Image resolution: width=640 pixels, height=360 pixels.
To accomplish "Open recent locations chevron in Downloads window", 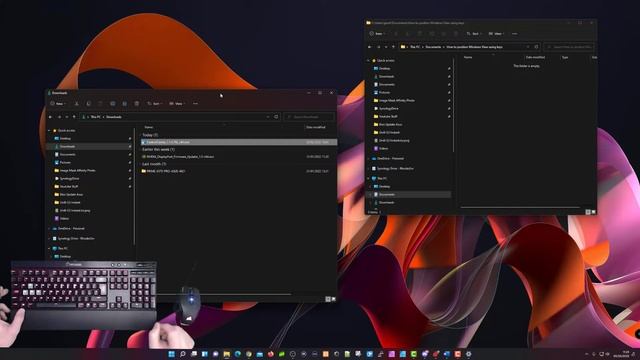I will [67, 117].
